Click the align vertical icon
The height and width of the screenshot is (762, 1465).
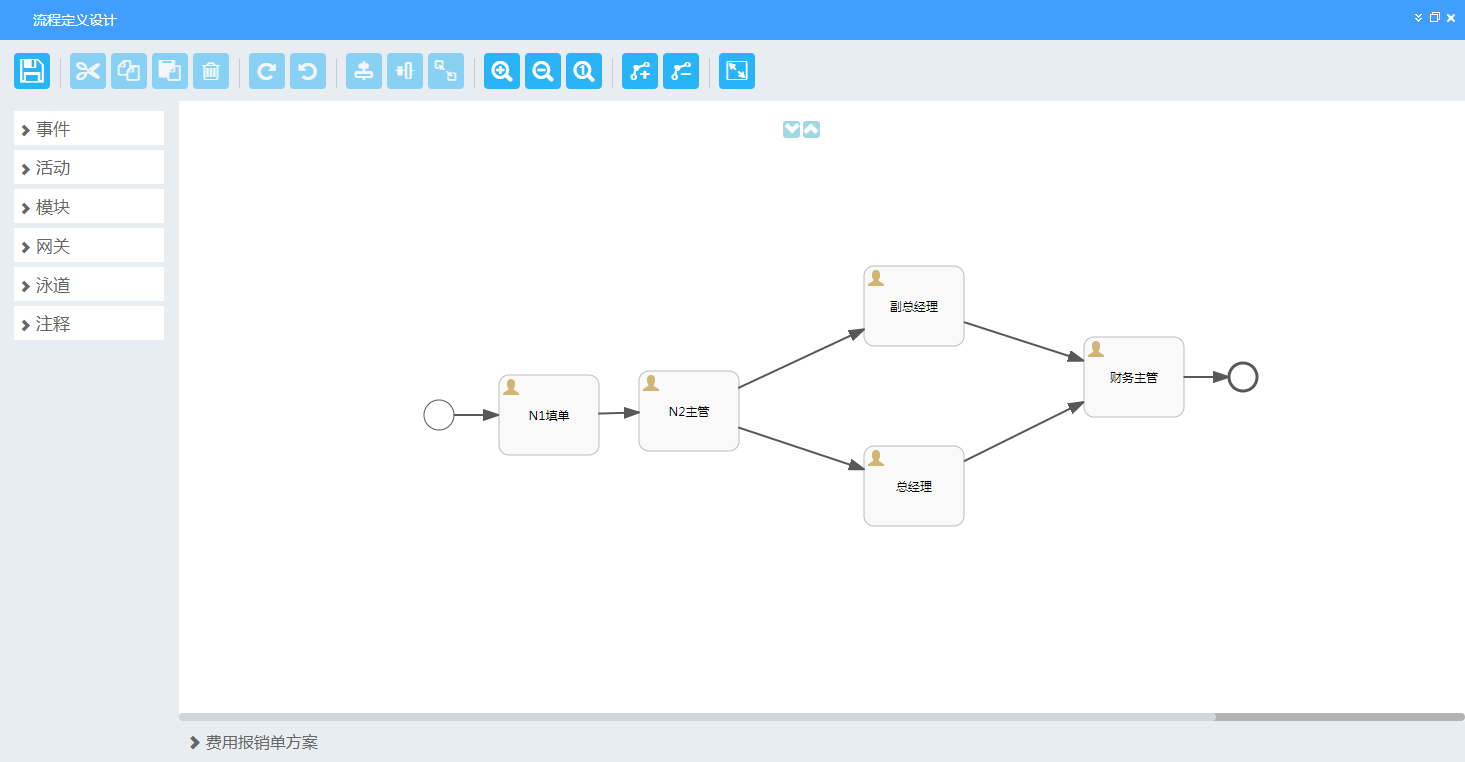pos(364,71)
